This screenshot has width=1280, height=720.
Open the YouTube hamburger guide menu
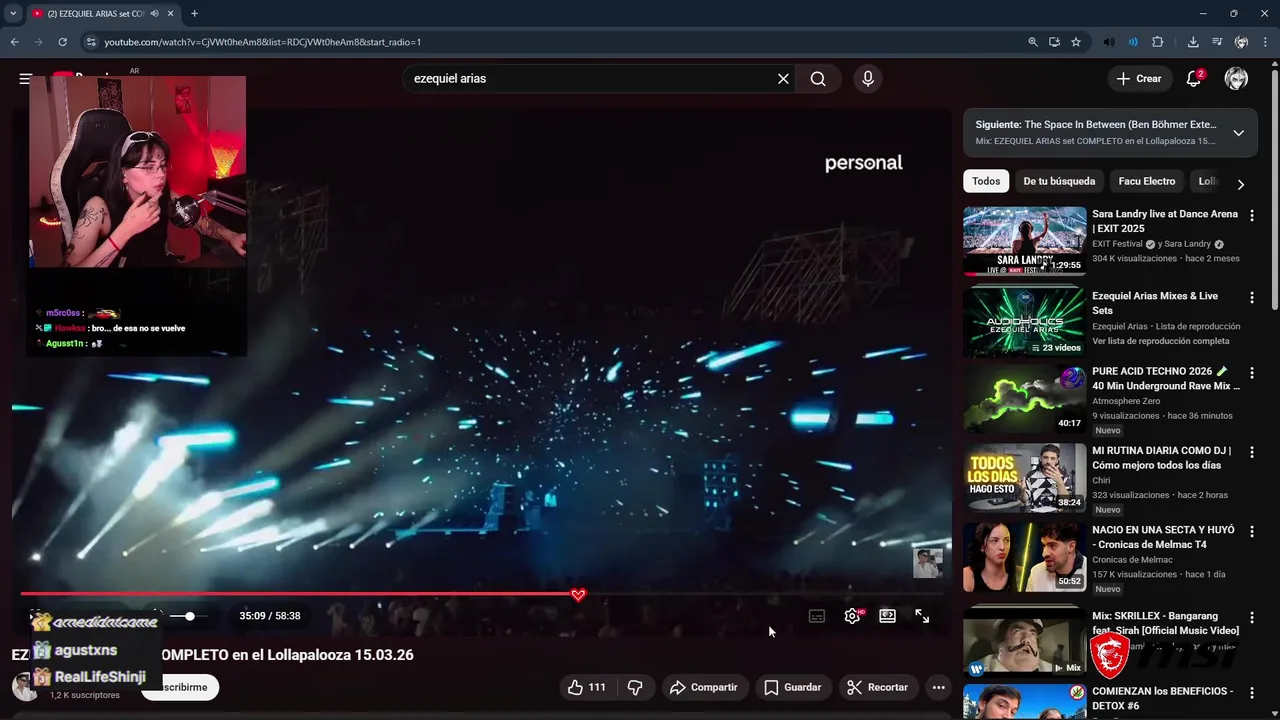coord(25,79)
